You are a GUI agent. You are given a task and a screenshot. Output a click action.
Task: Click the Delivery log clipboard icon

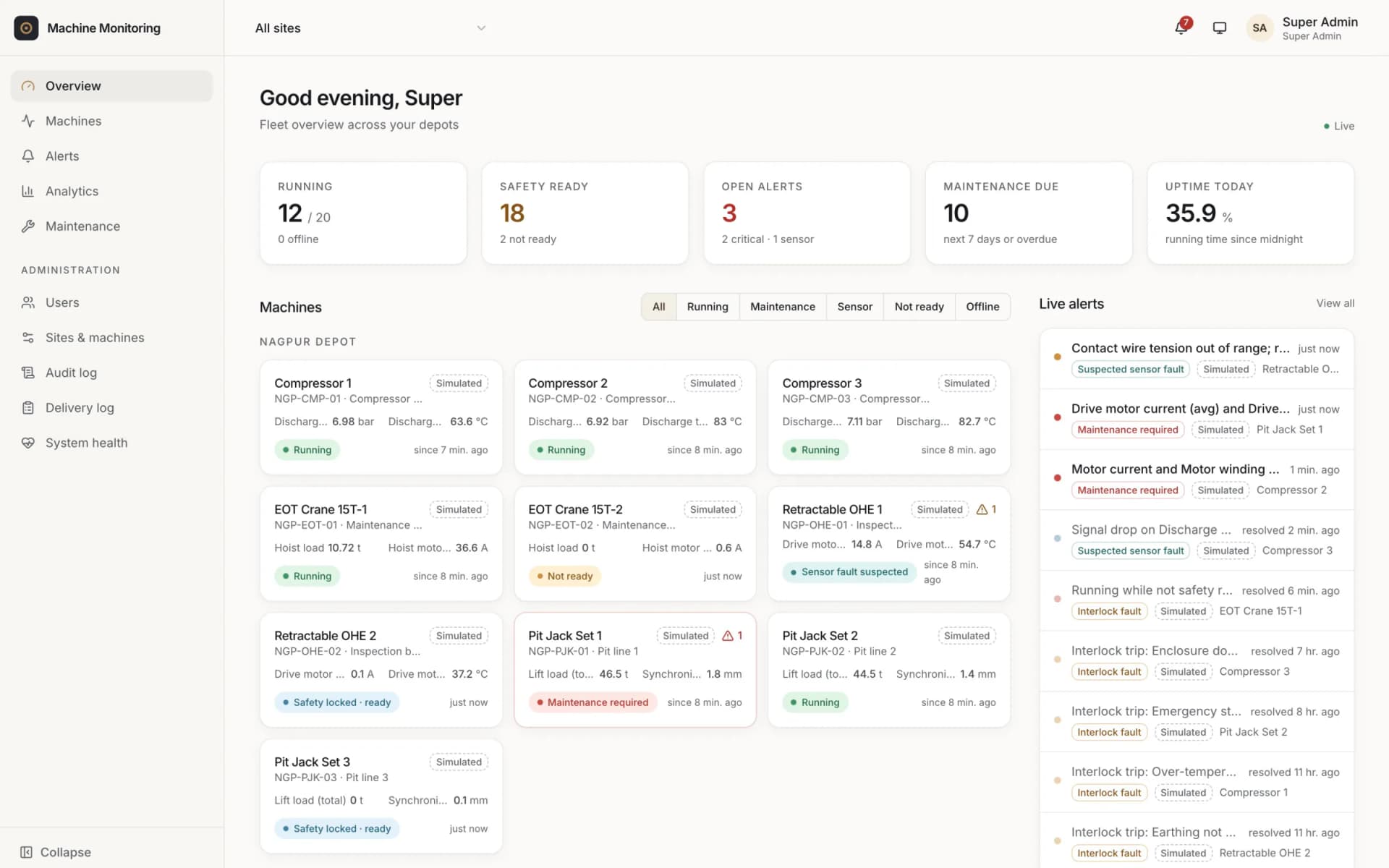28,408
